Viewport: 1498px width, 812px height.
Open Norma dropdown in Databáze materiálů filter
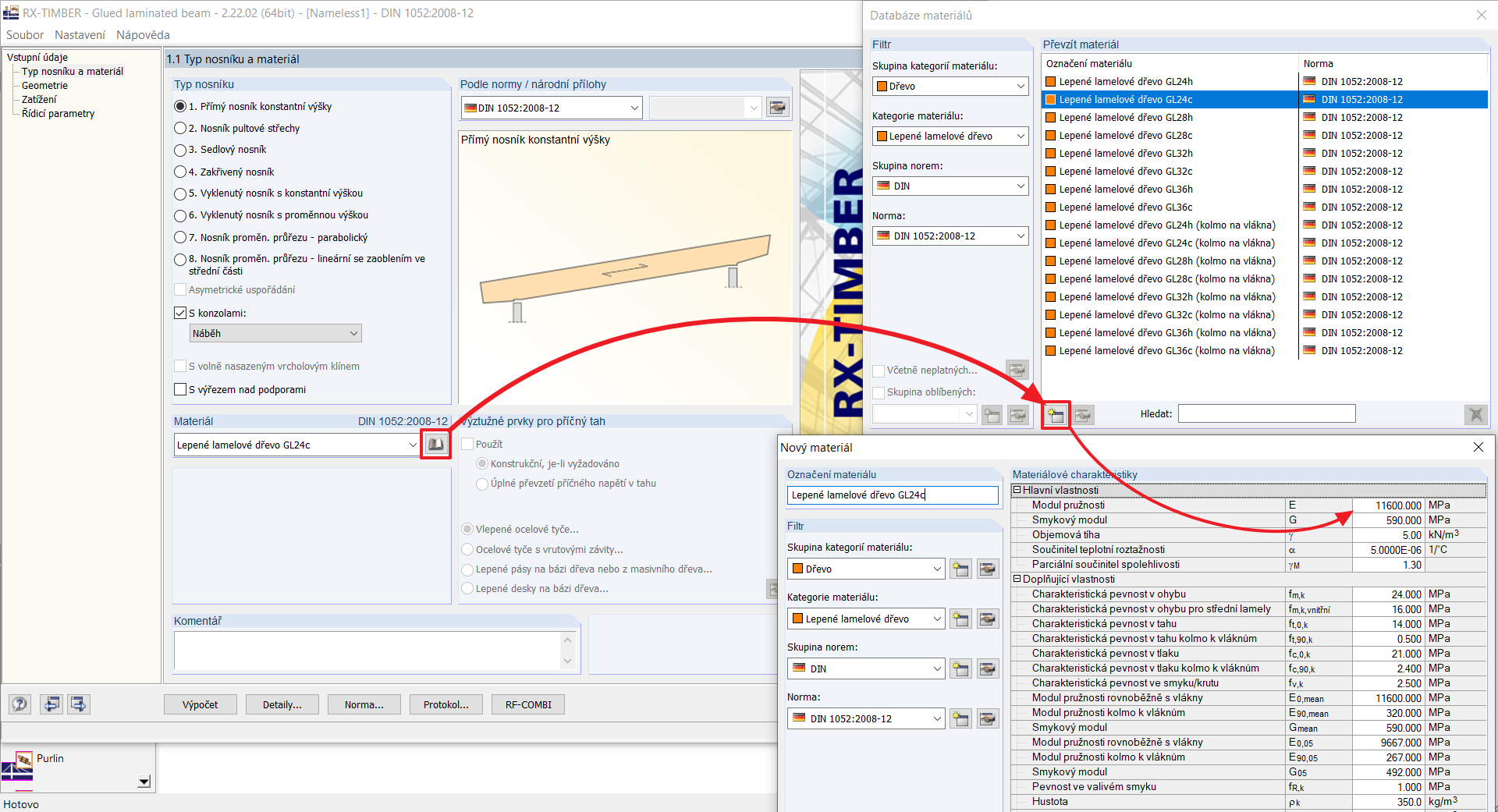coord(950,236)
